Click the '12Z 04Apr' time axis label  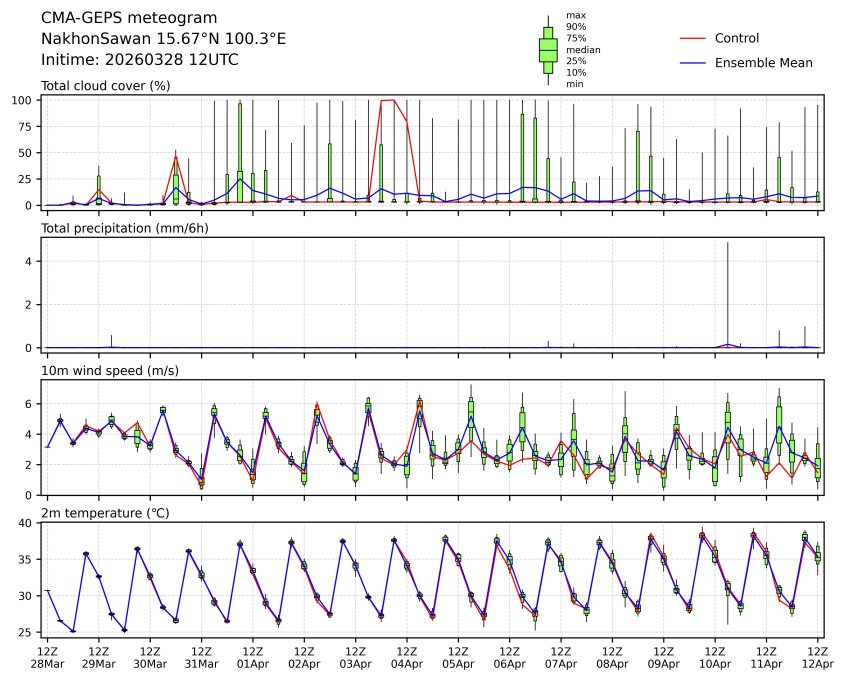click(x=406, y=657)
